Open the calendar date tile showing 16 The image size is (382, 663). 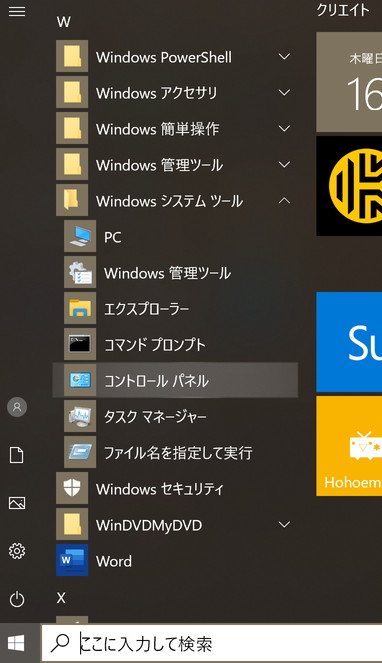click(349, 82)
